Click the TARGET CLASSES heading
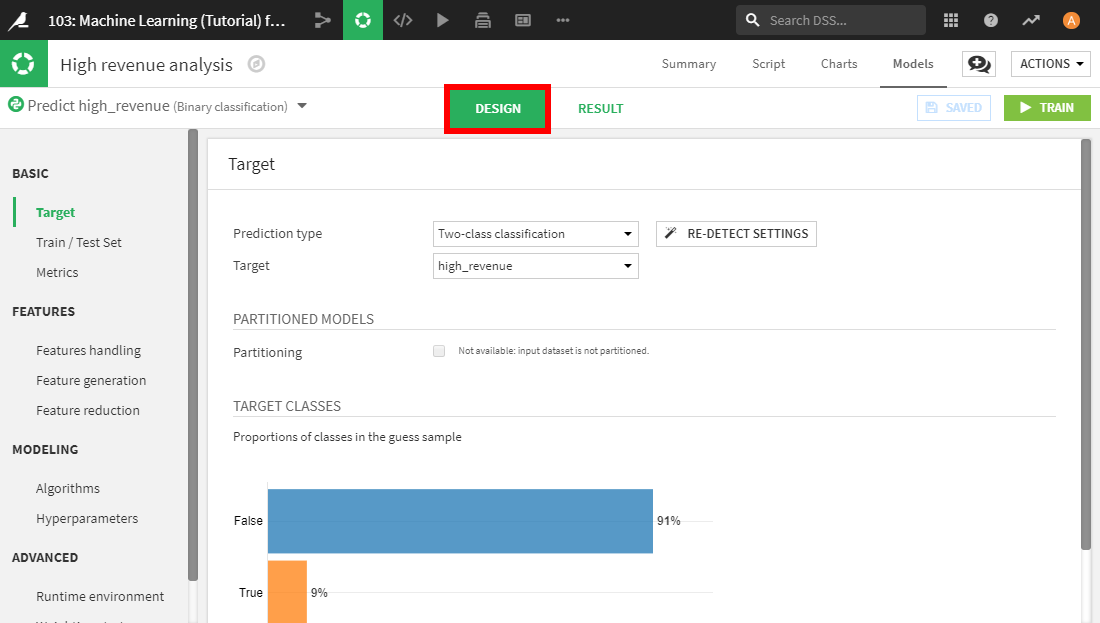This screenshot has height=623, width=1100. [287, 406]
